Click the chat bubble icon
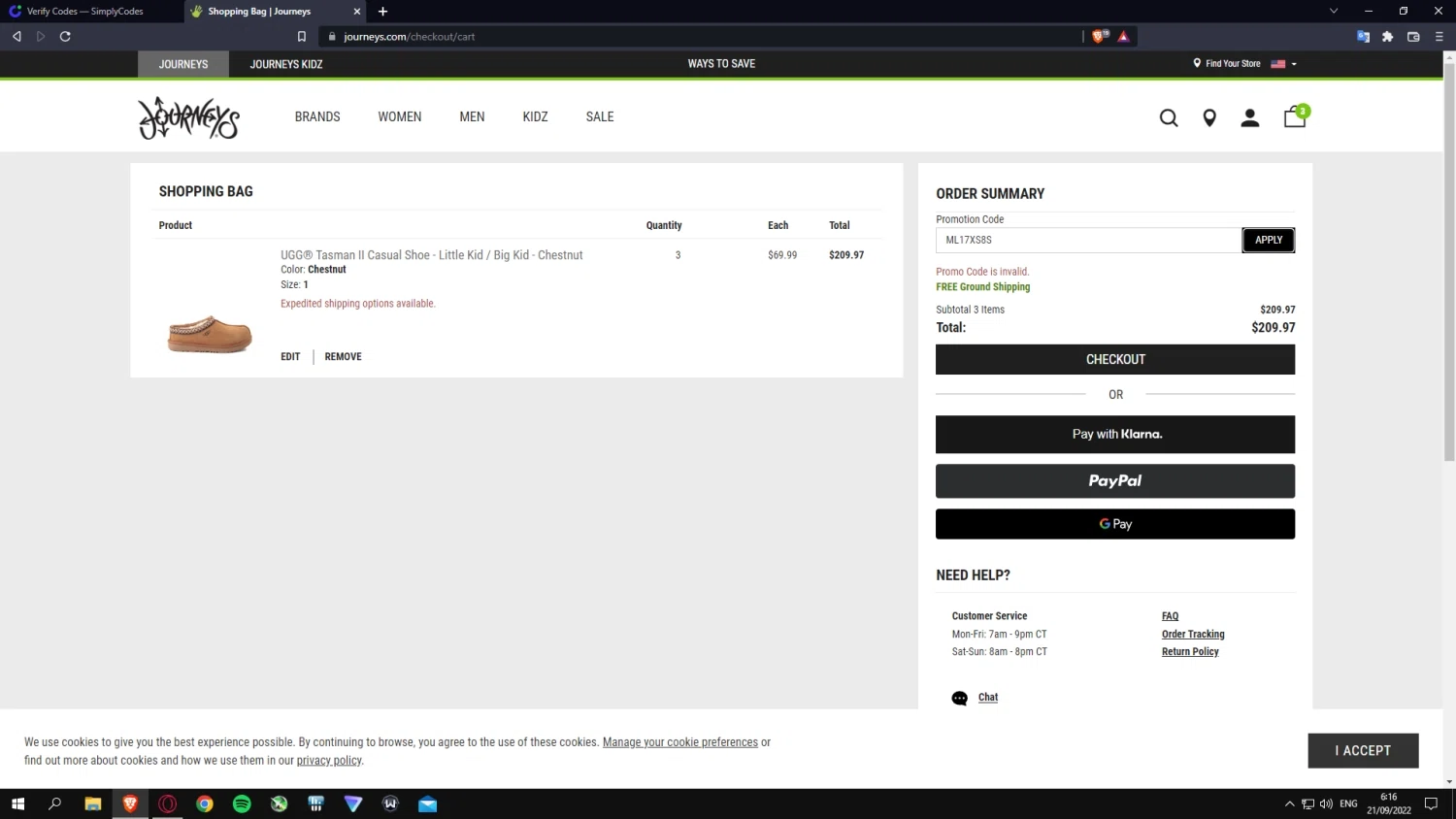This screenshot has height=819, width=1456. [960, 698]
